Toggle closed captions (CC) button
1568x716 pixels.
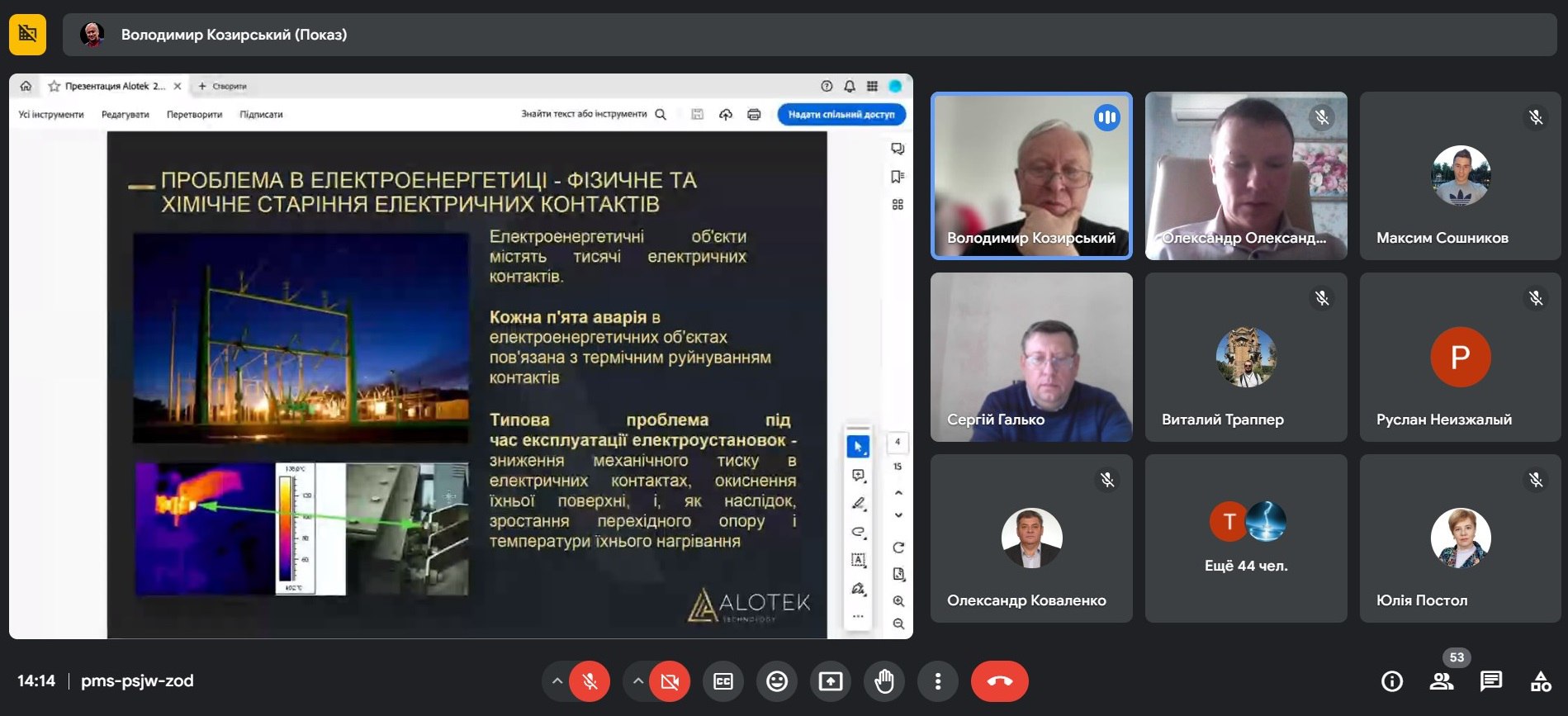(723, 681)
